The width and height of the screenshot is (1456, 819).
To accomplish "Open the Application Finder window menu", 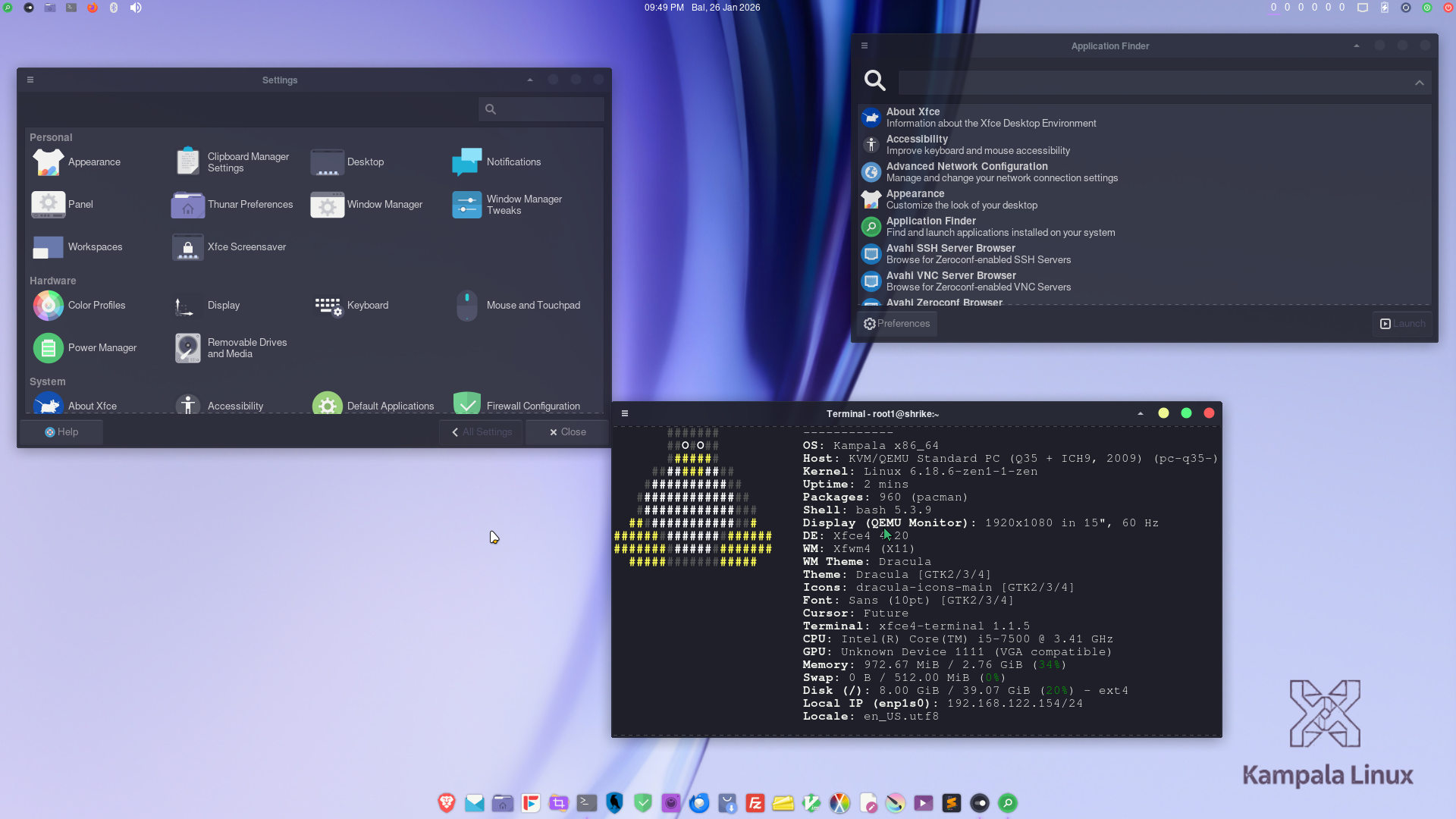I will pyautogui.click(x=864, y=45).
